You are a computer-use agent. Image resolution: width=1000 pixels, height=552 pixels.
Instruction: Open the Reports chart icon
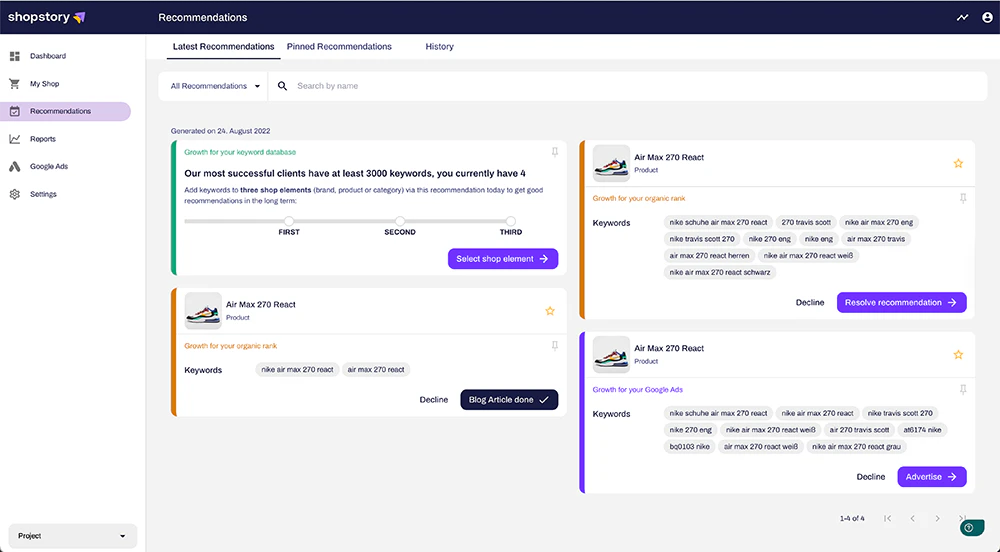click(15, 139)
